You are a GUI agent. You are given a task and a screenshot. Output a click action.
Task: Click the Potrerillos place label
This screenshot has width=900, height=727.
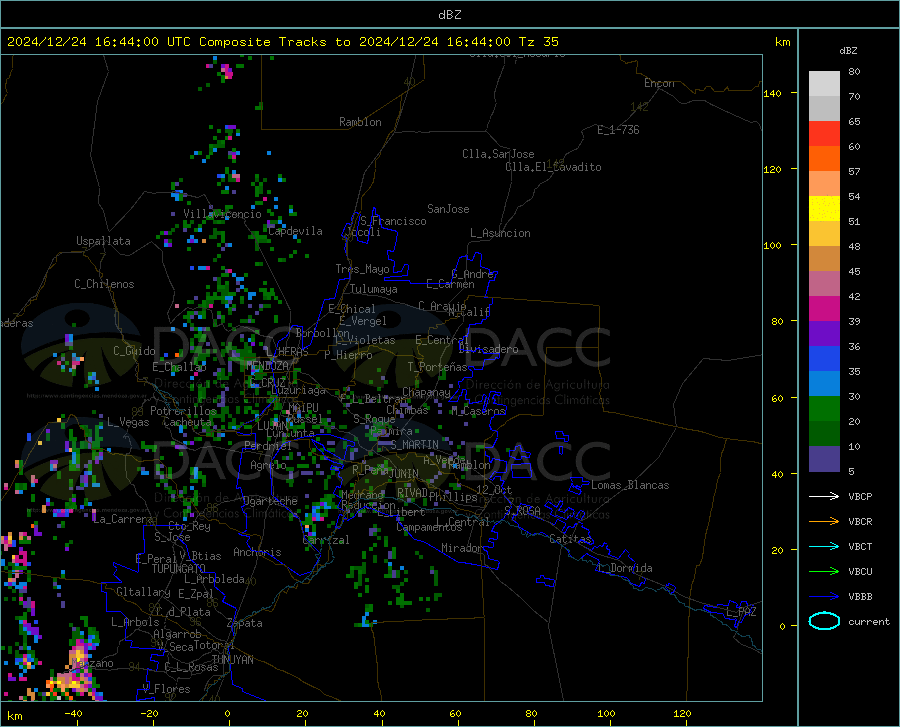184,411
